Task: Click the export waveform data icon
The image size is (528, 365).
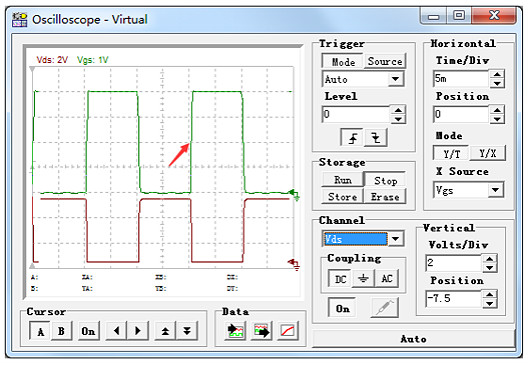Action: (x=262, y=331)
